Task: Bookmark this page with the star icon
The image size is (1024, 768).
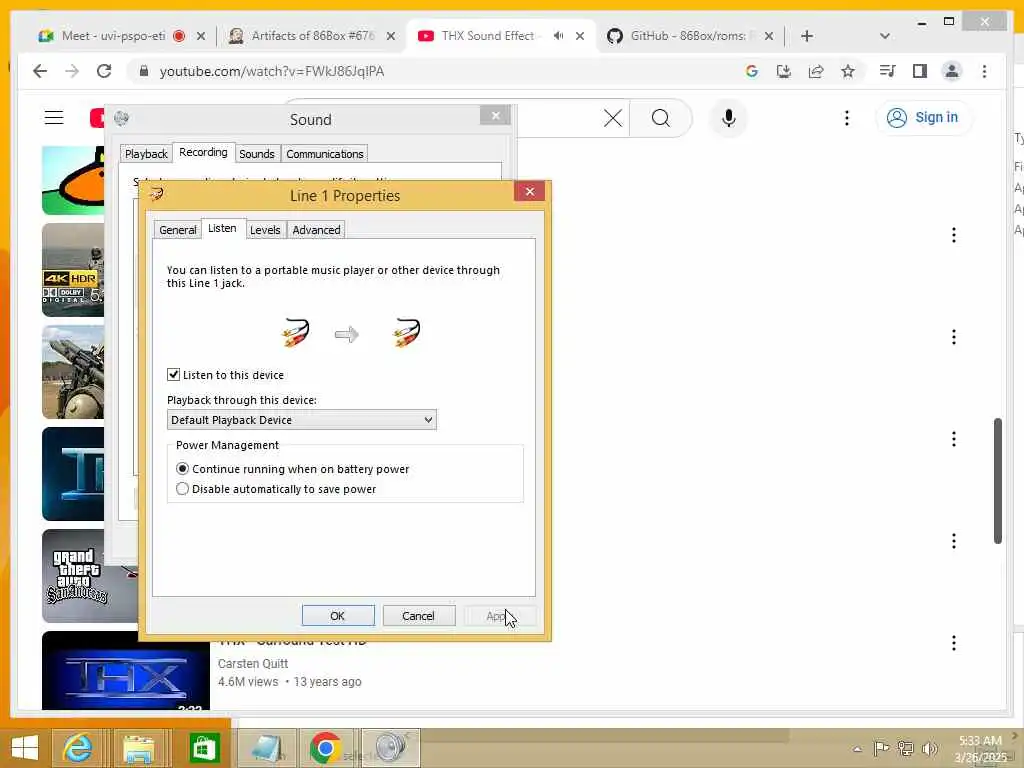Action: click(x=848, y=71)
